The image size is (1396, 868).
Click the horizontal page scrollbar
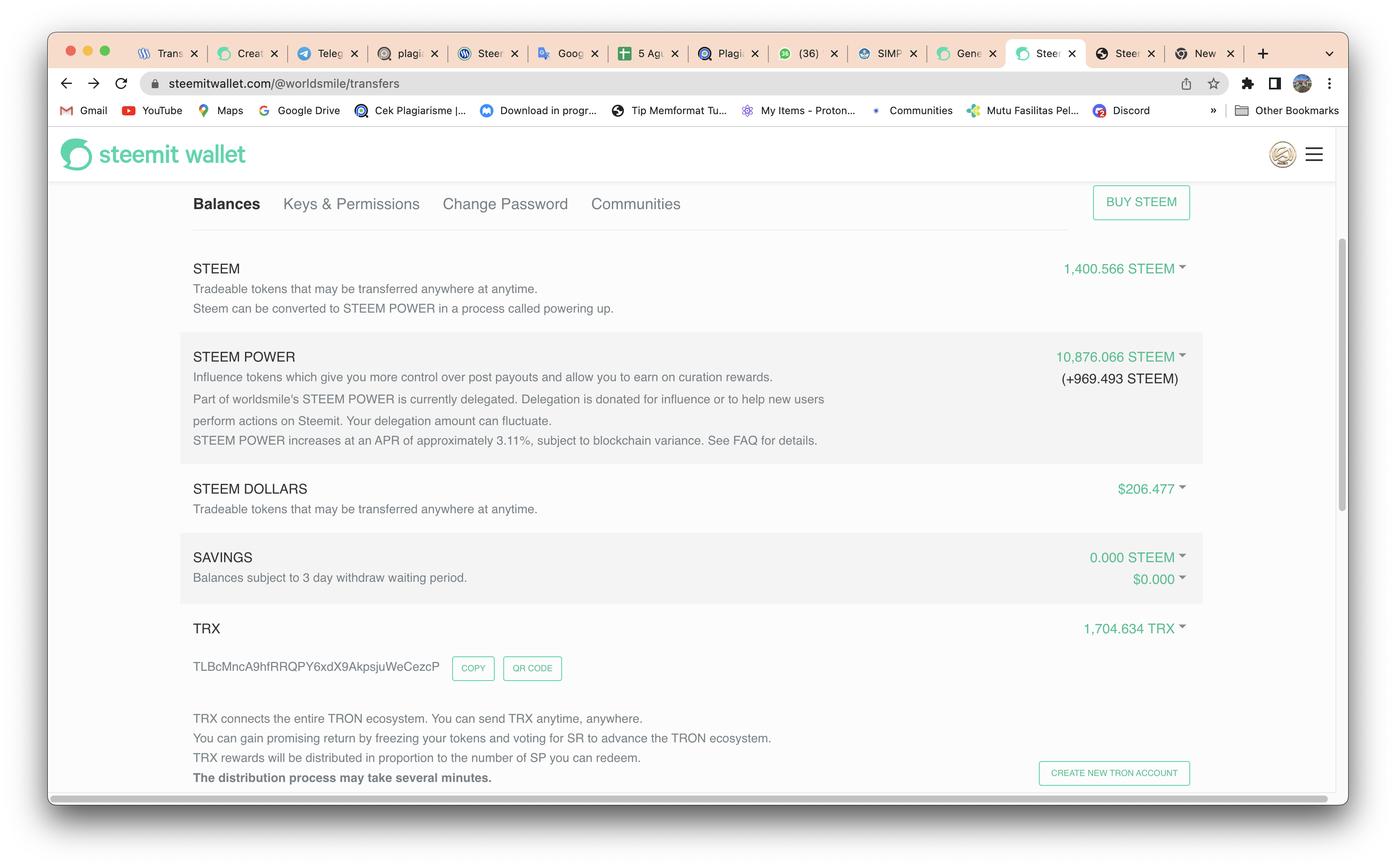tap(689, 799)
